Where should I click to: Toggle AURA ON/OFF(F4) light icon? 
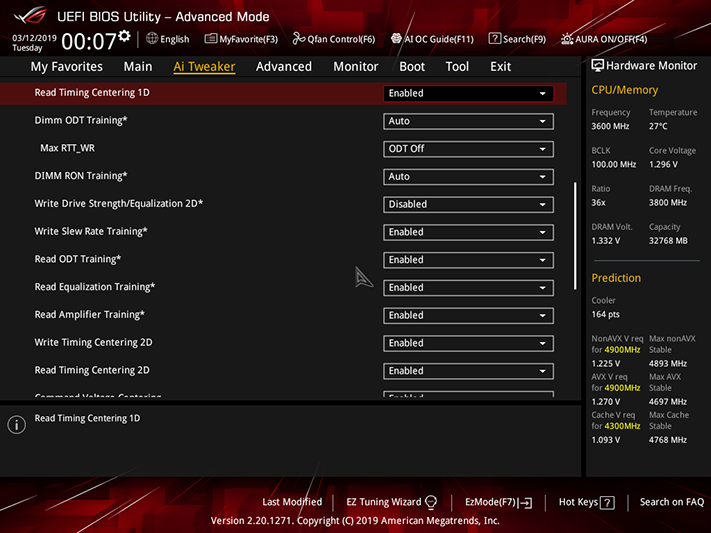pos(567,39)
